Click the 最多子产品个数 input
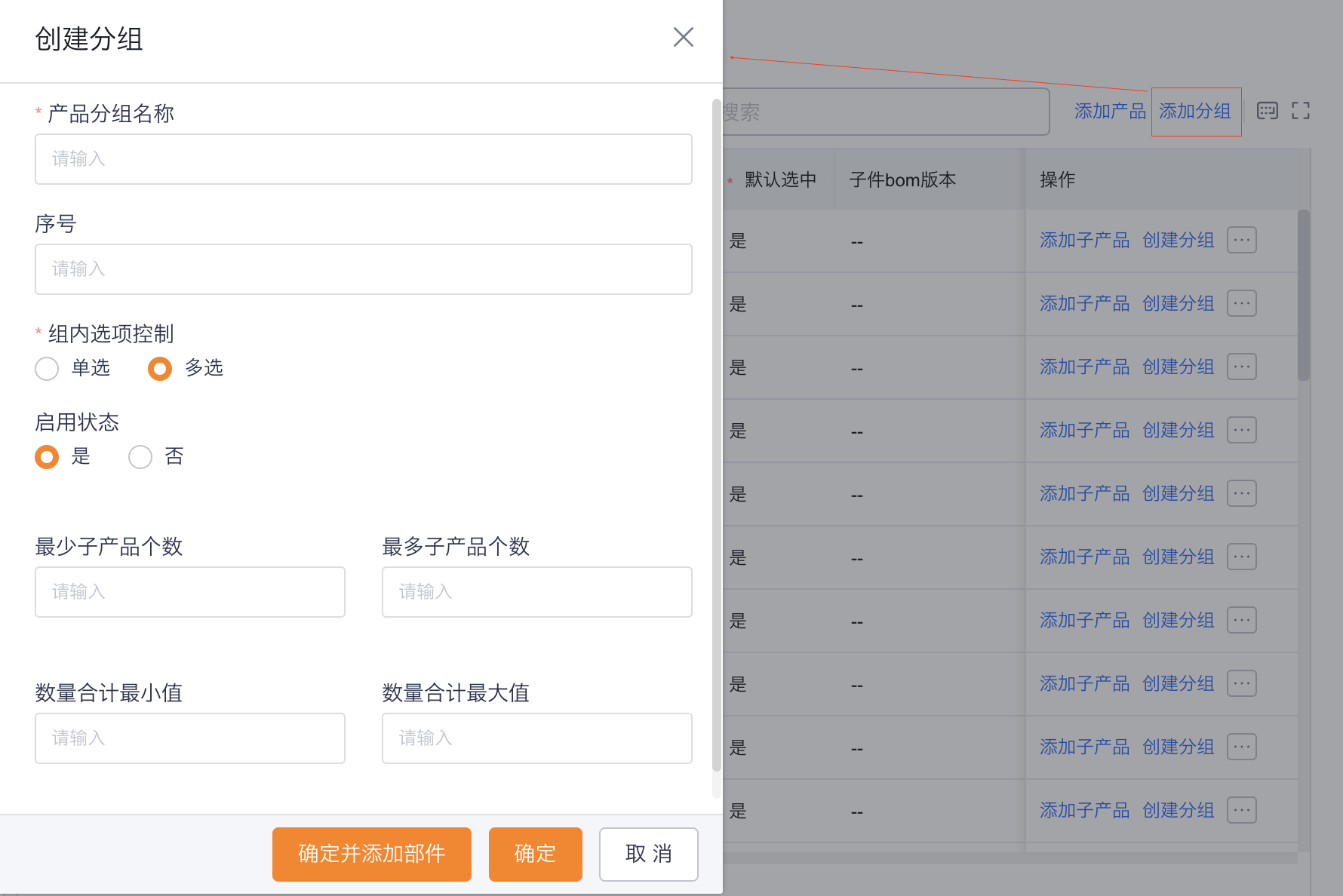 point(536,592)
